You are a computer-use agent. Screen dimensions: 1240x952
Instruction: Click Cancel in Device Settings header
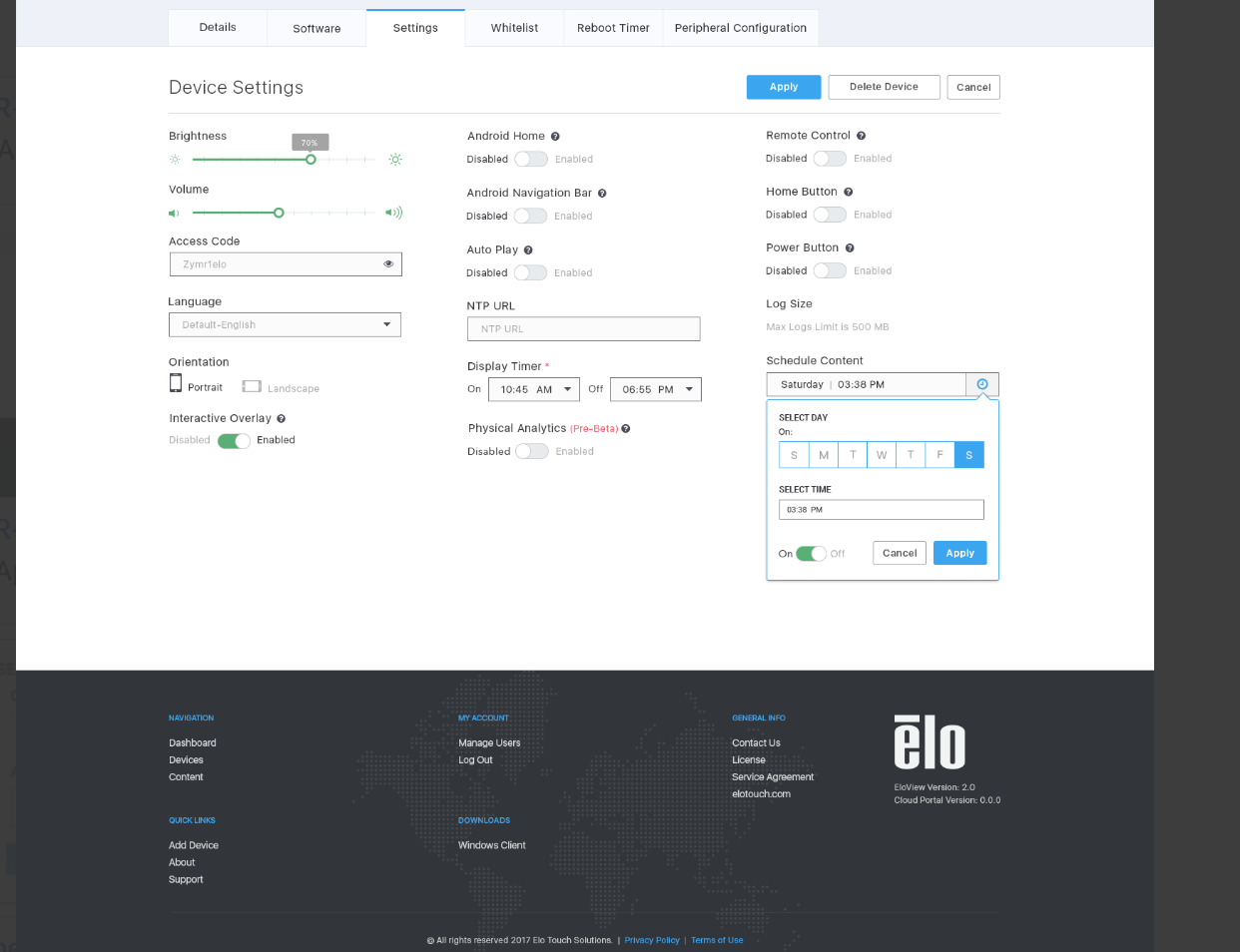coord(973,87)
